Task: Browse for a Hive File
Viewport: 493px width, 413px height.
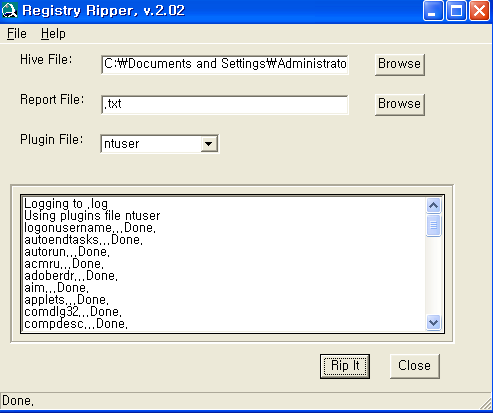Action: (400, 64)
